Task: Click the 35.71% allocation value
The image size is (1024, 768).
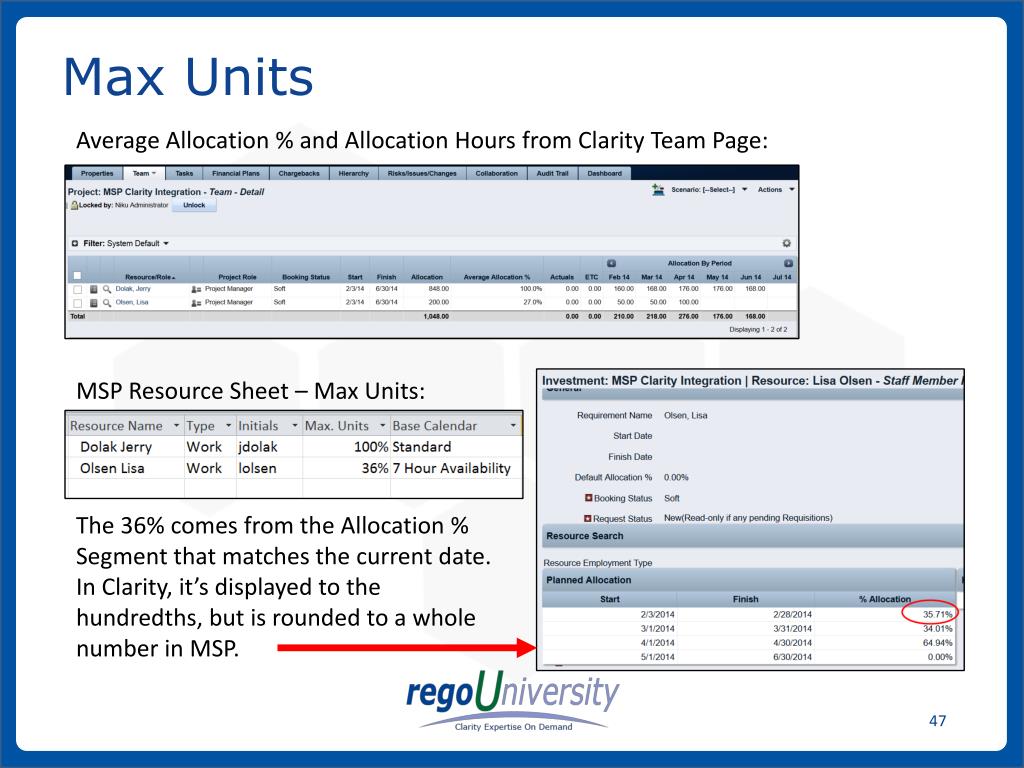Action: (x=937, y=615)
